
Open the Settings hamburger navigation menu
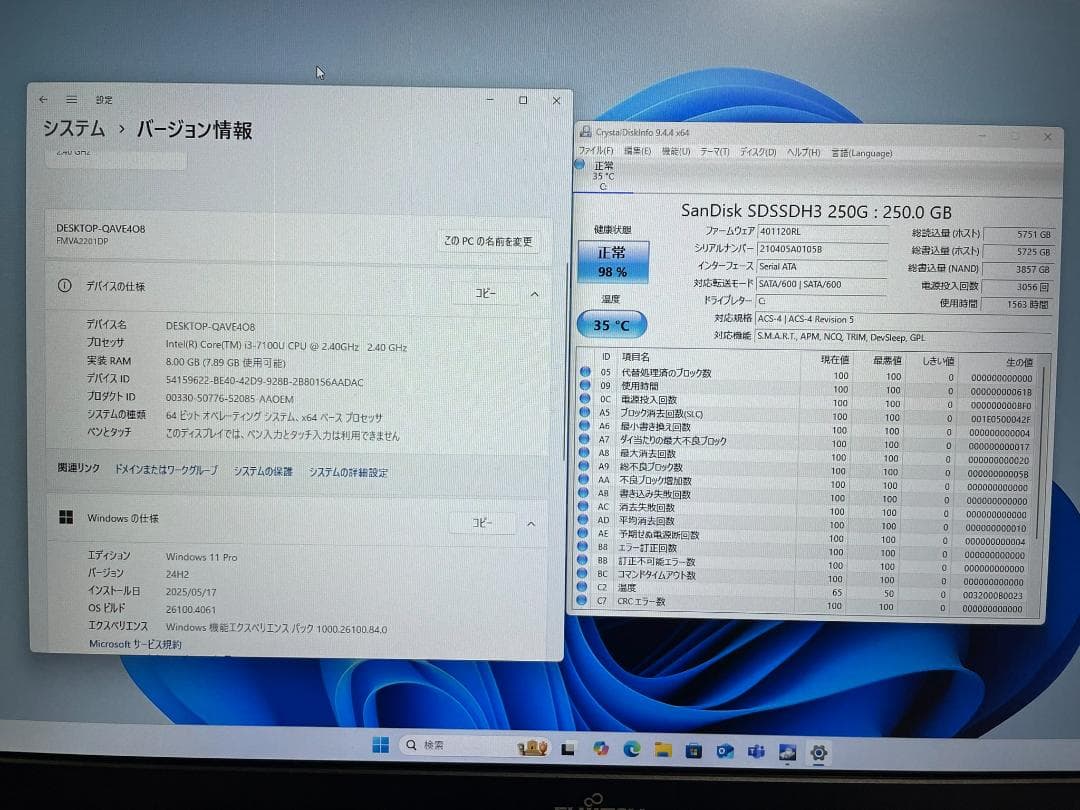[x=72, y=99]
